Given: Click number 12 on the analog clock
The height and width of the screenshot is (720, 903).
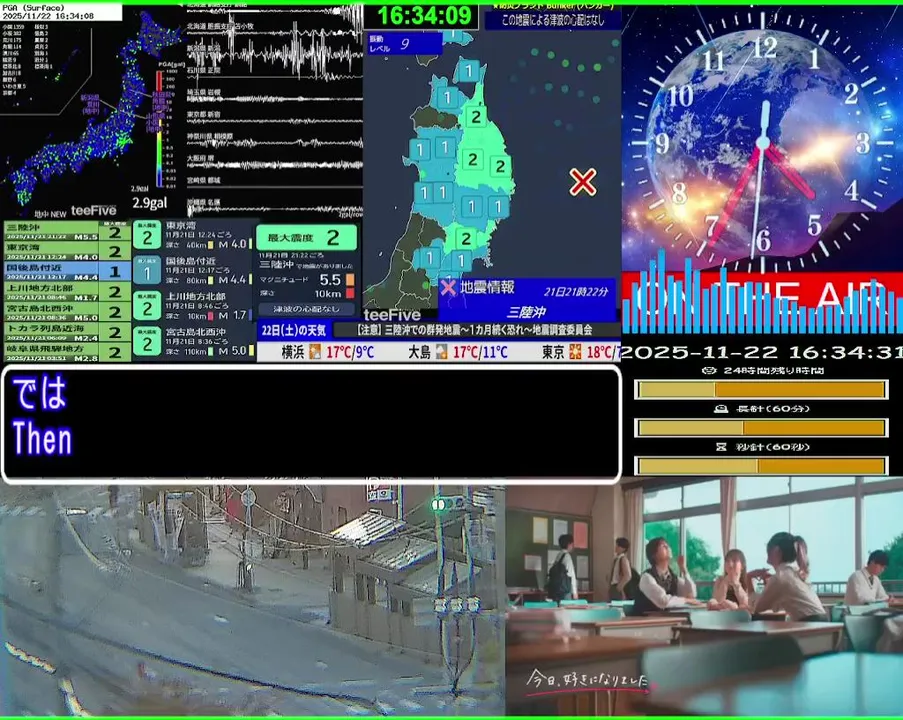Looking at the screenshot, I should [764, 47].
